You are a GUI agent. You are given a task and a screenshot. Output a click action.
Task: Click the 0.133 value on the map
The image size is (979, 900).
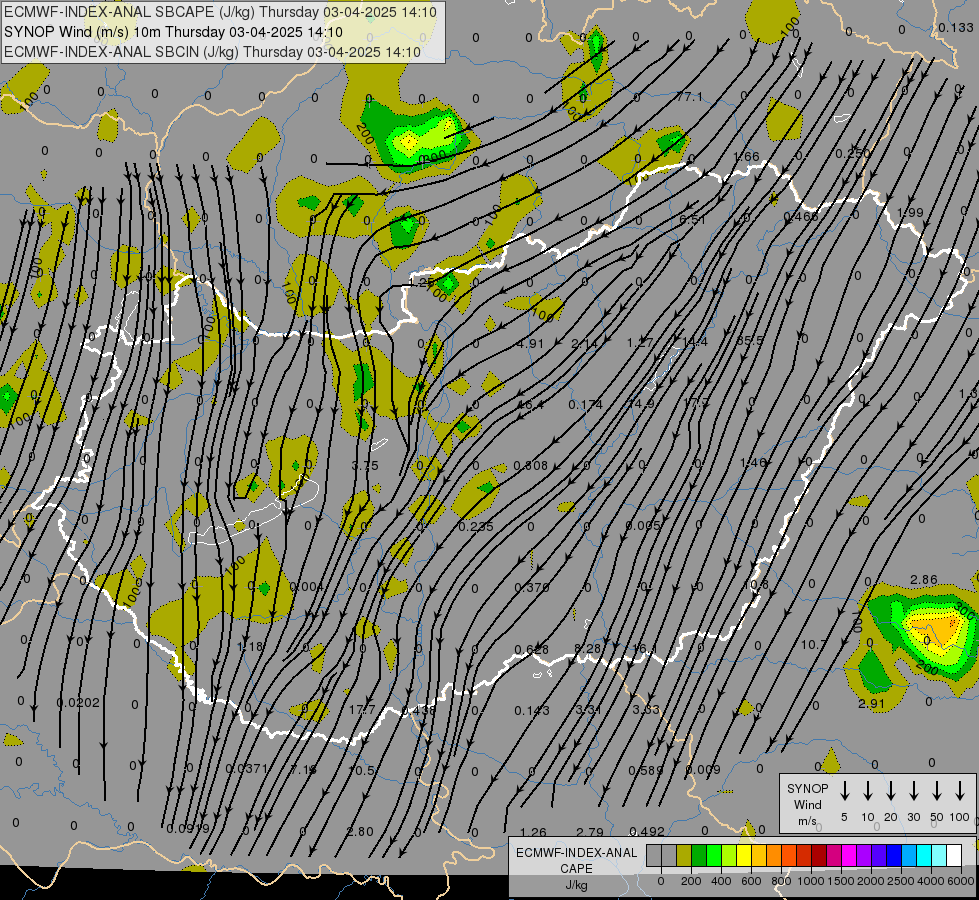[x=955, y=27]
